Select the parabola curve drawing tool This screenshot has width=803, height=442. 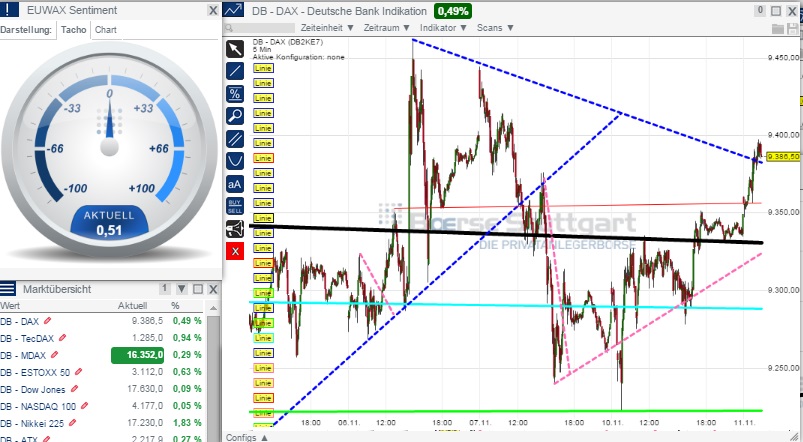[x=235, y=161]
